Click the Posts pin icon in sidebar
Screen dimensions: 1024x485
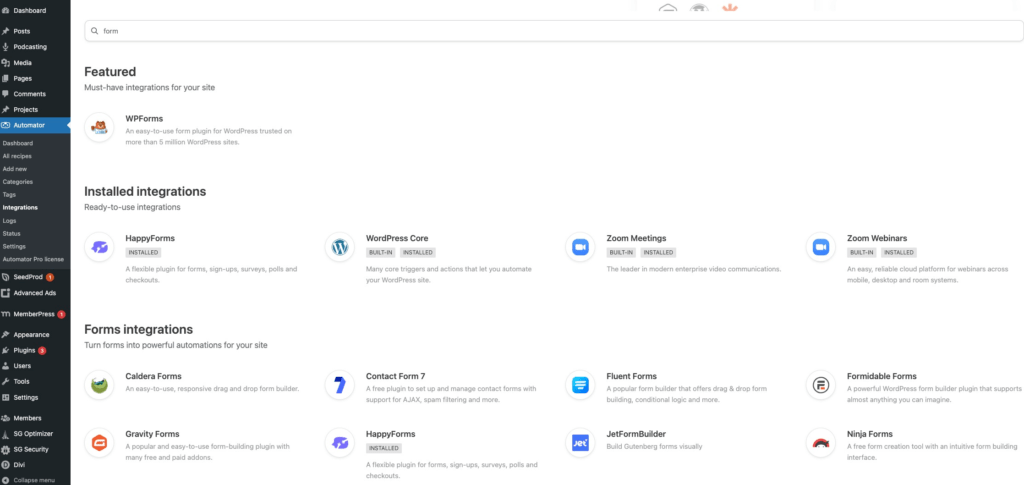[x=6, y=31]
